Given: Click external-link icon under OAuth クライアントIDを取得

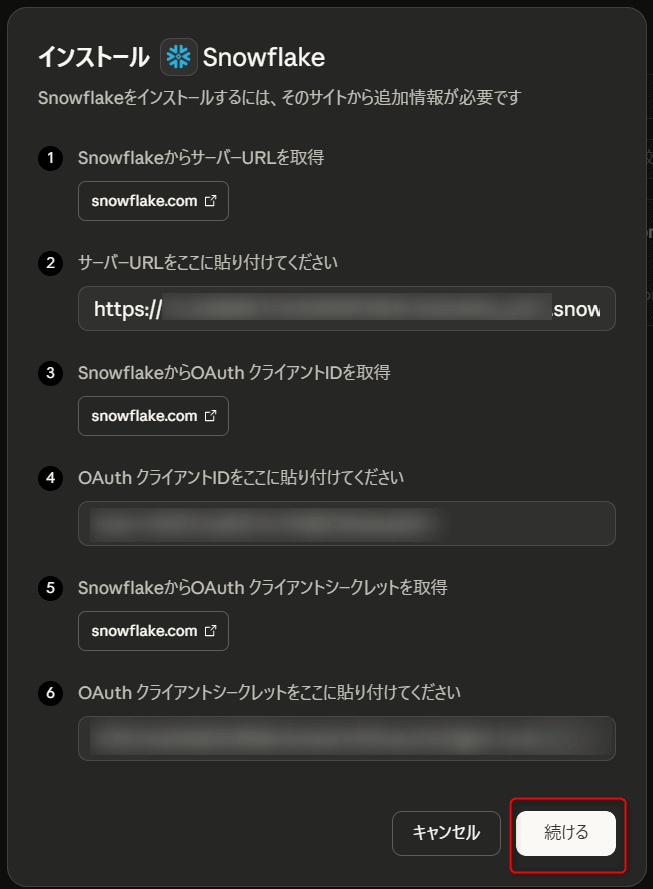Looking at the screenshot, I should point(210,416).
